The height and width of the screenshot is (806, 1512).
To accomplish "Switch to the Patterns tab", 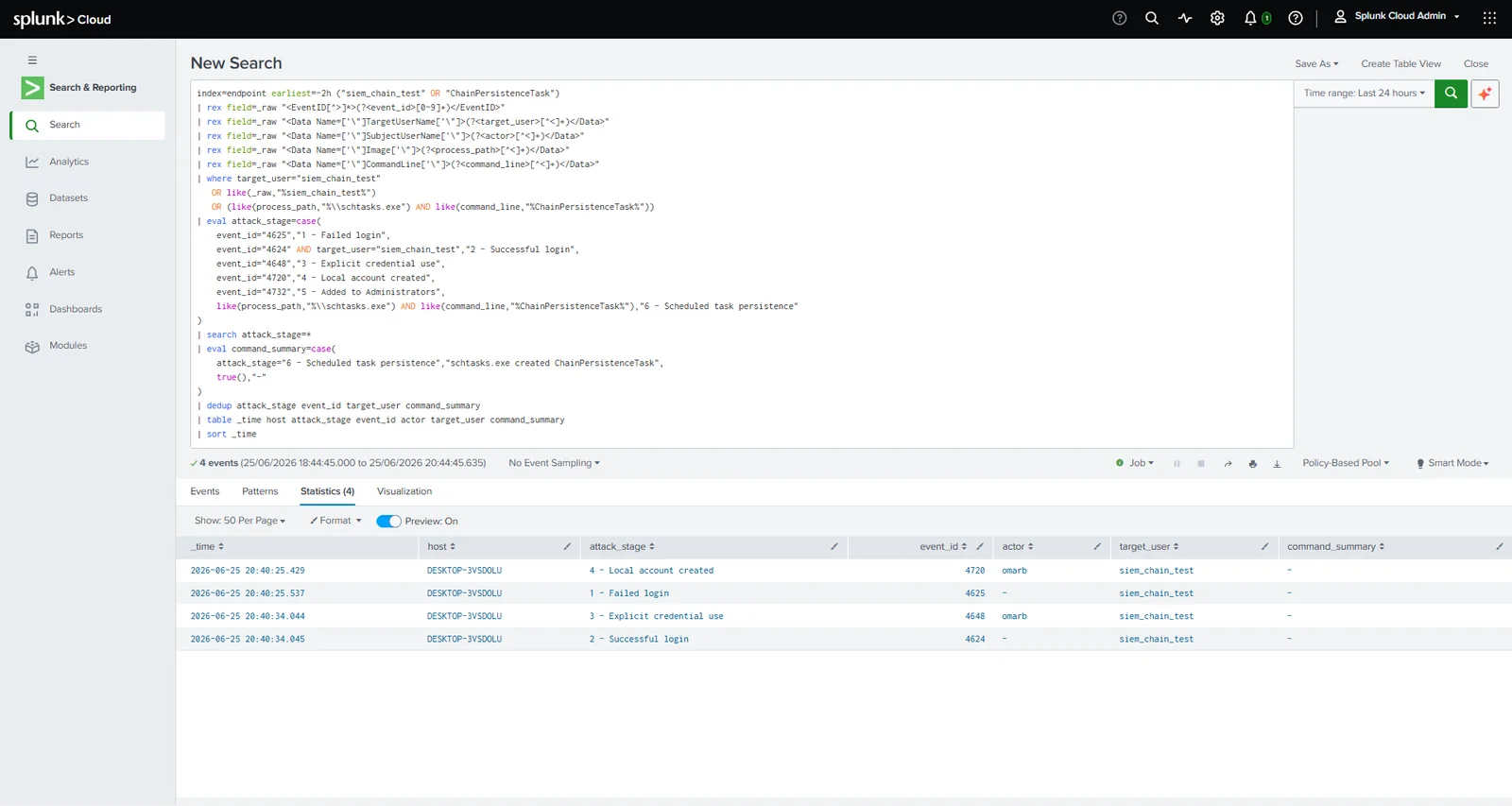I will pyautogui.click(x=260, y=491).
